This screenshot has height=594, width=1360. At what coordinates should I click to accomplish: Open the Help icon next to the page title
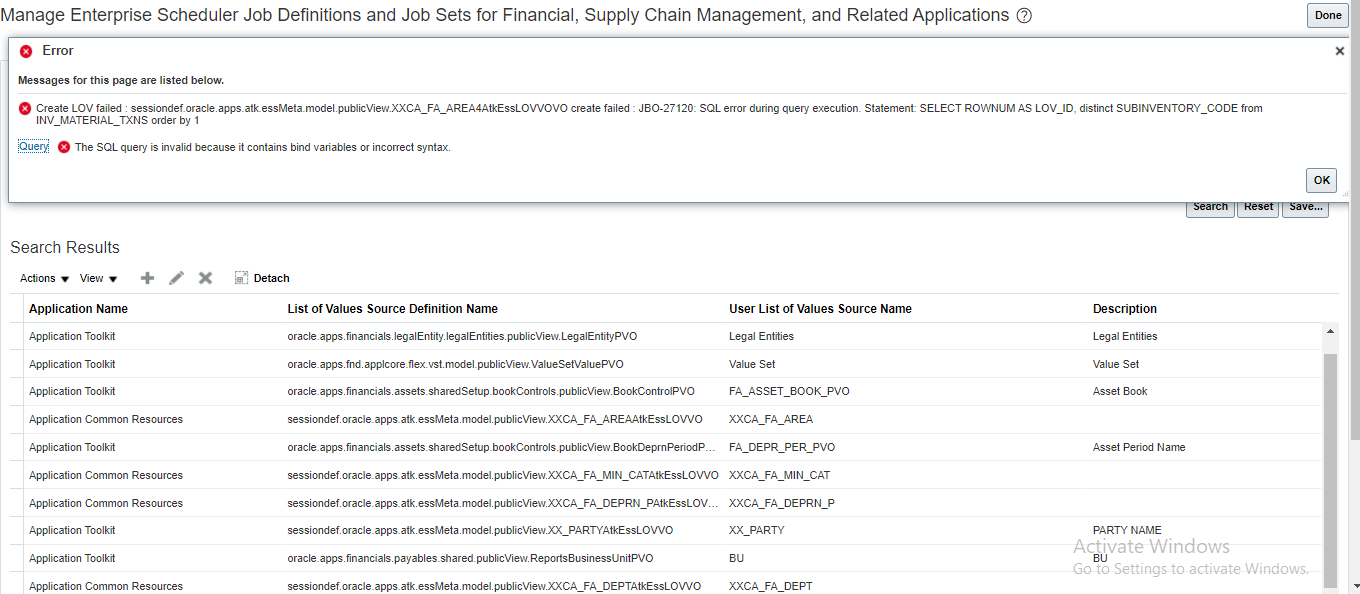(x=1023, y=15)
